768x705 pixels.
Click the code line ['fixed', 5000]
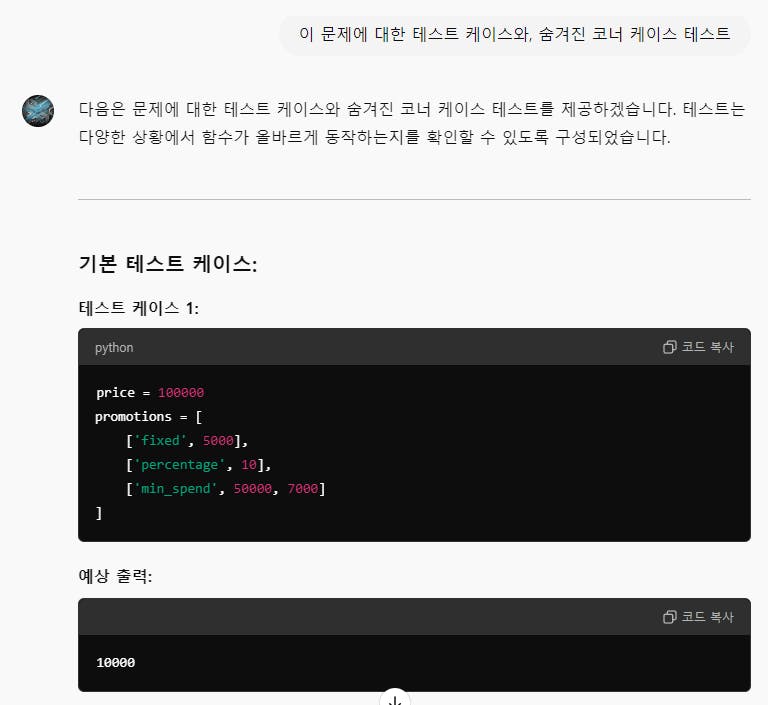(x=187, y=440)
